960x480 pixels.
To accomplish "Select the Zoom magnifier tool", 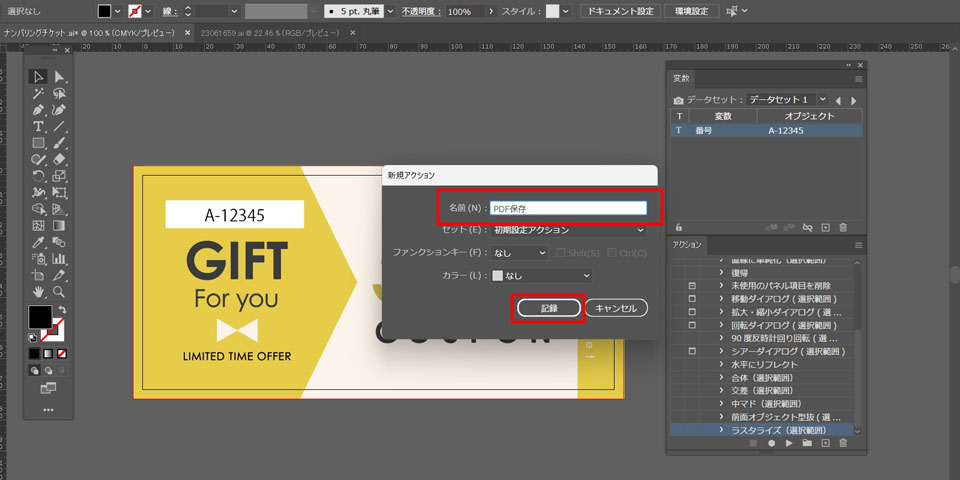I will pyautogui.click(x=59, y=291).
